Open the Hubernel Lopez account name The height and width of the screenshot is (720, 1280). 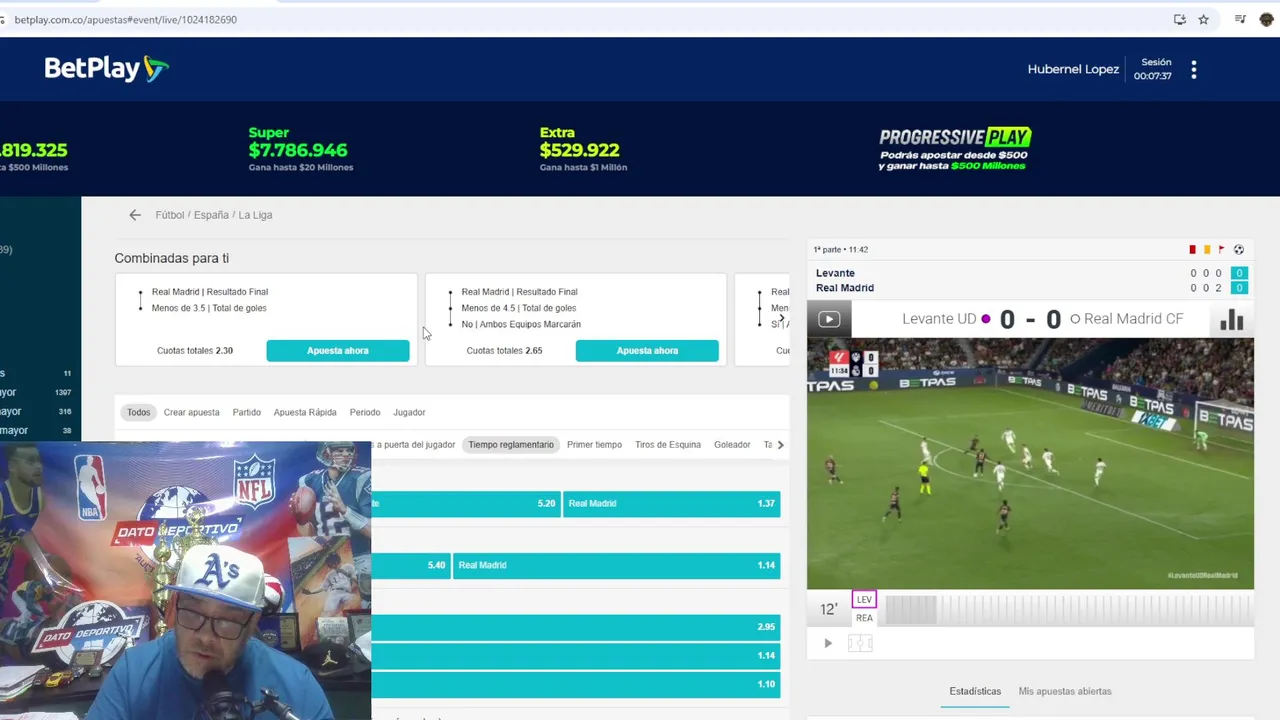tap(1073, 69)
